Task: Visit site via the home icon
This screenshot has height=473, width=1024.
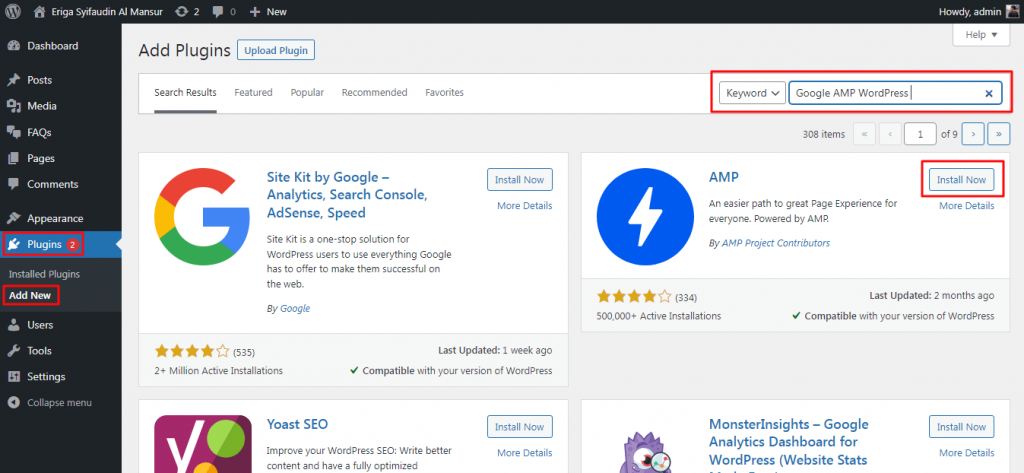Action: click(39, 11)
